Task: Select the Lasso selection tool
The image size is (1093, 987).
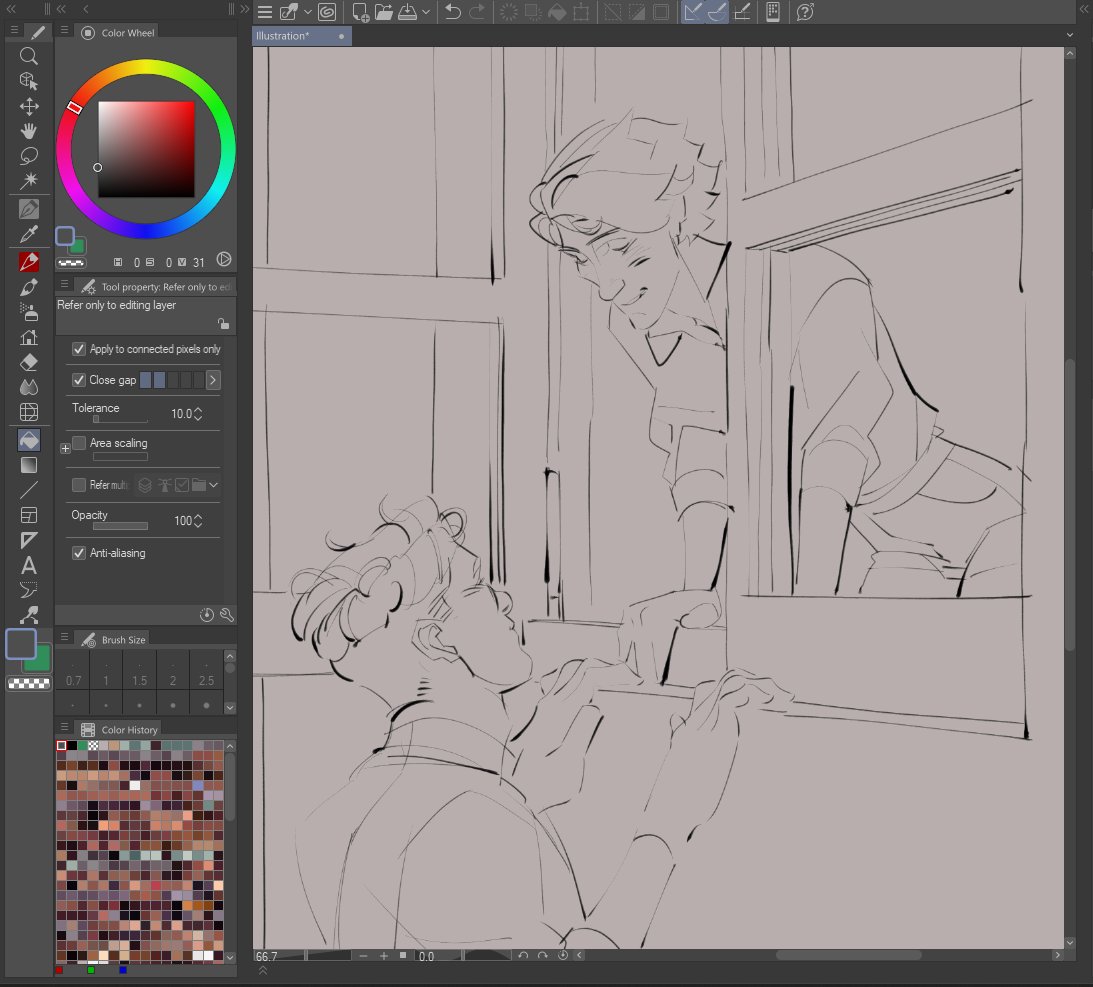Action: pyautogui.click(x=29, y=155)
